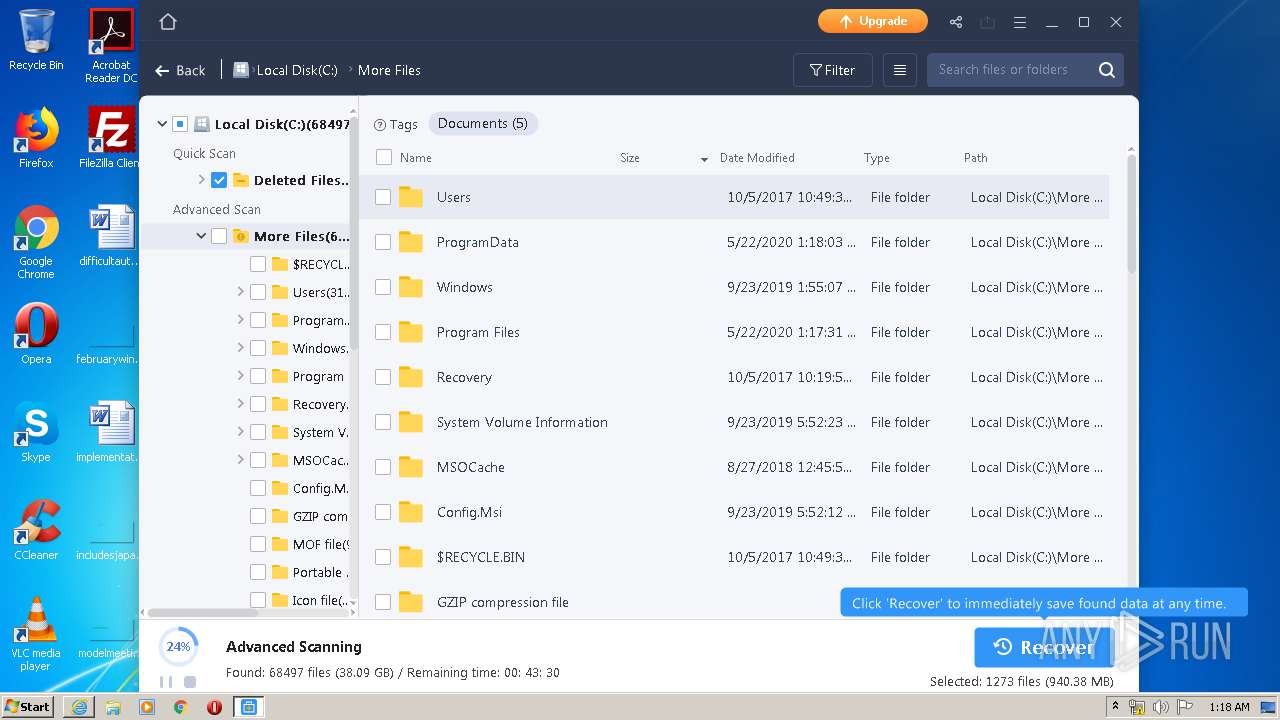Click the export icon beside share
The height and width of the screenshot is (720, 1280).
[x=988, y=22]
